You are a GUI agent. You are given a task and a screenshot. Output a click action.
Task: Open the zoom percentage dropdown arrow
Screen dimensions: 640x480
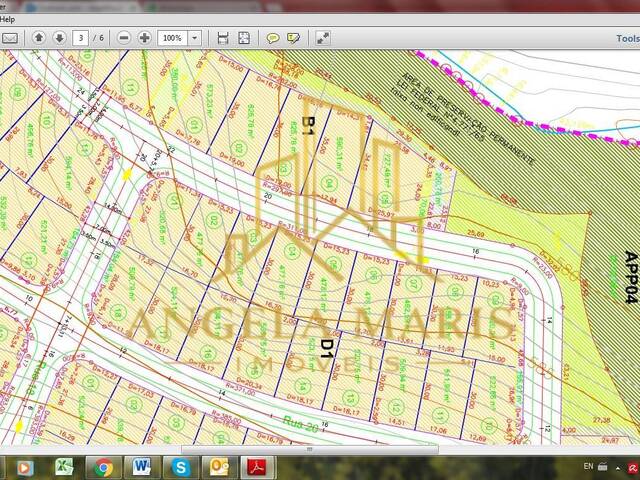195,38
